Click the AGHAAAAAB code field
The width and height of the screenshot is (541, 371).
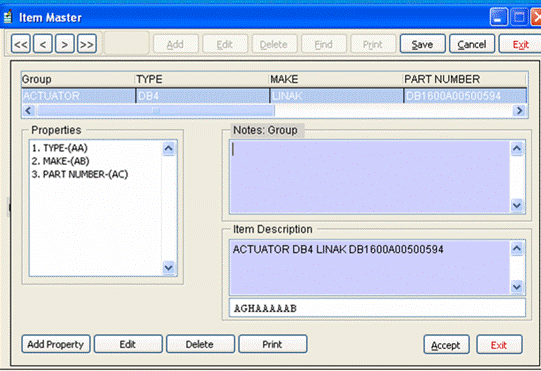(377, 308)
